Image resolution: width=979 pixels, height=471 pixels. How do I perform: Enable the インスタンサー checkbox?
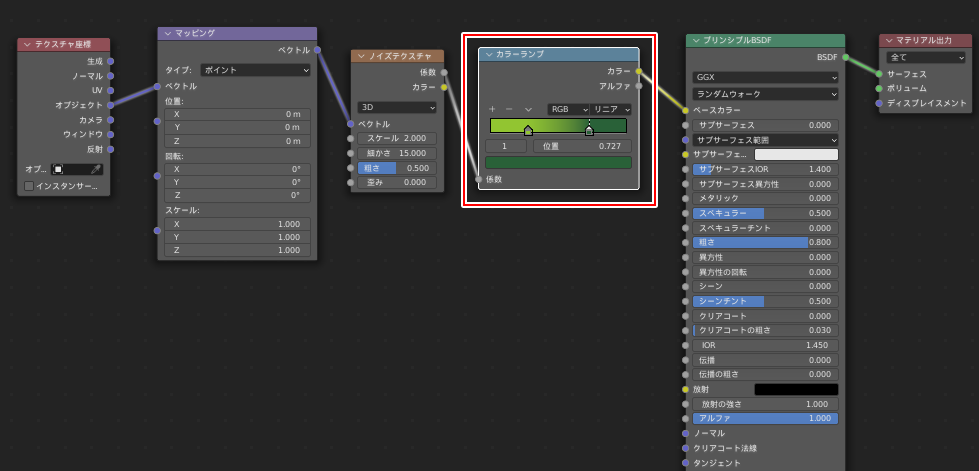coord(29,186)
